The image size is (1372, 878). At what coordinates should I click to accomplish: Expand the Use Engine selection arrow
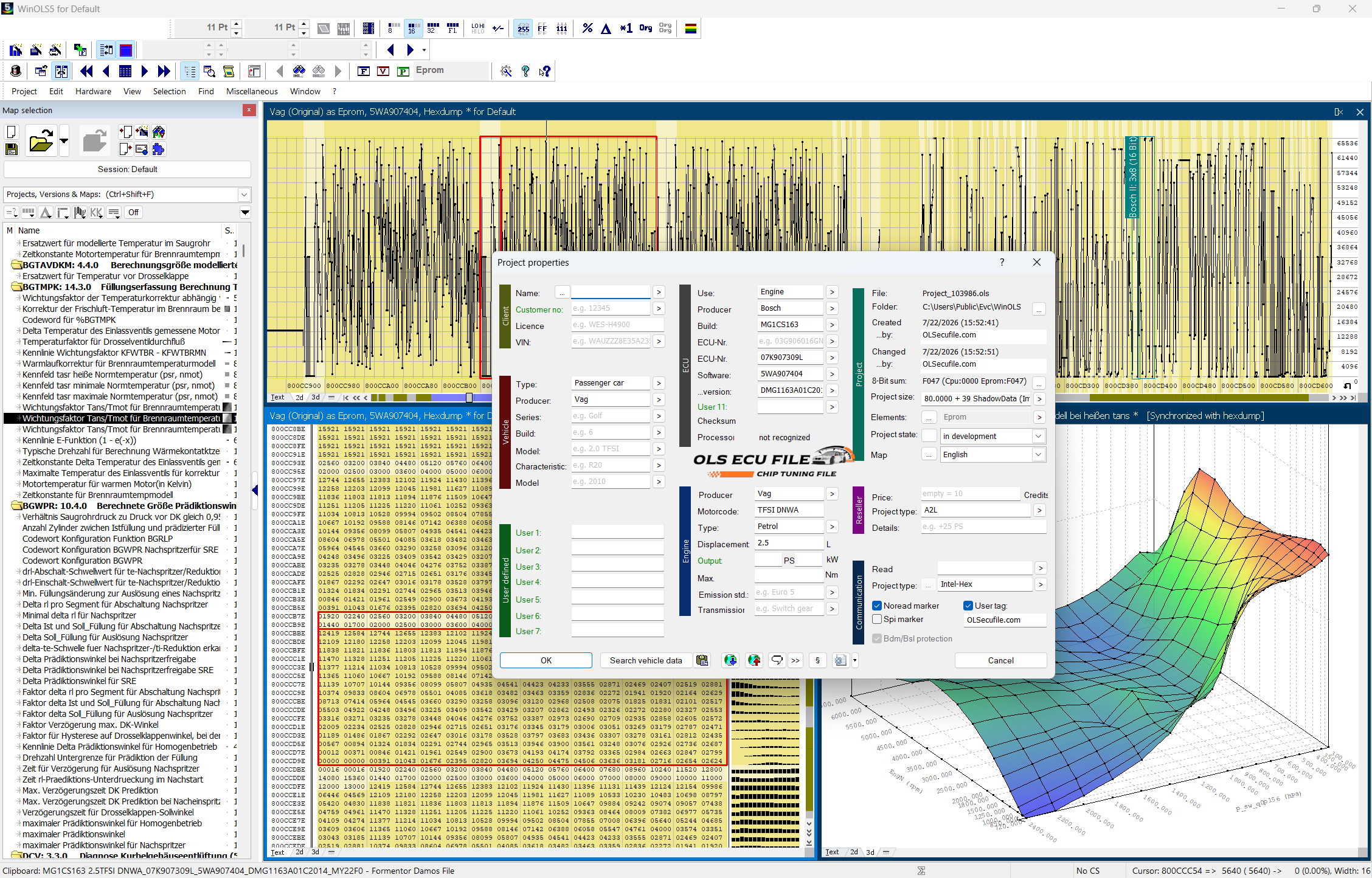click(x=832, y=292)
